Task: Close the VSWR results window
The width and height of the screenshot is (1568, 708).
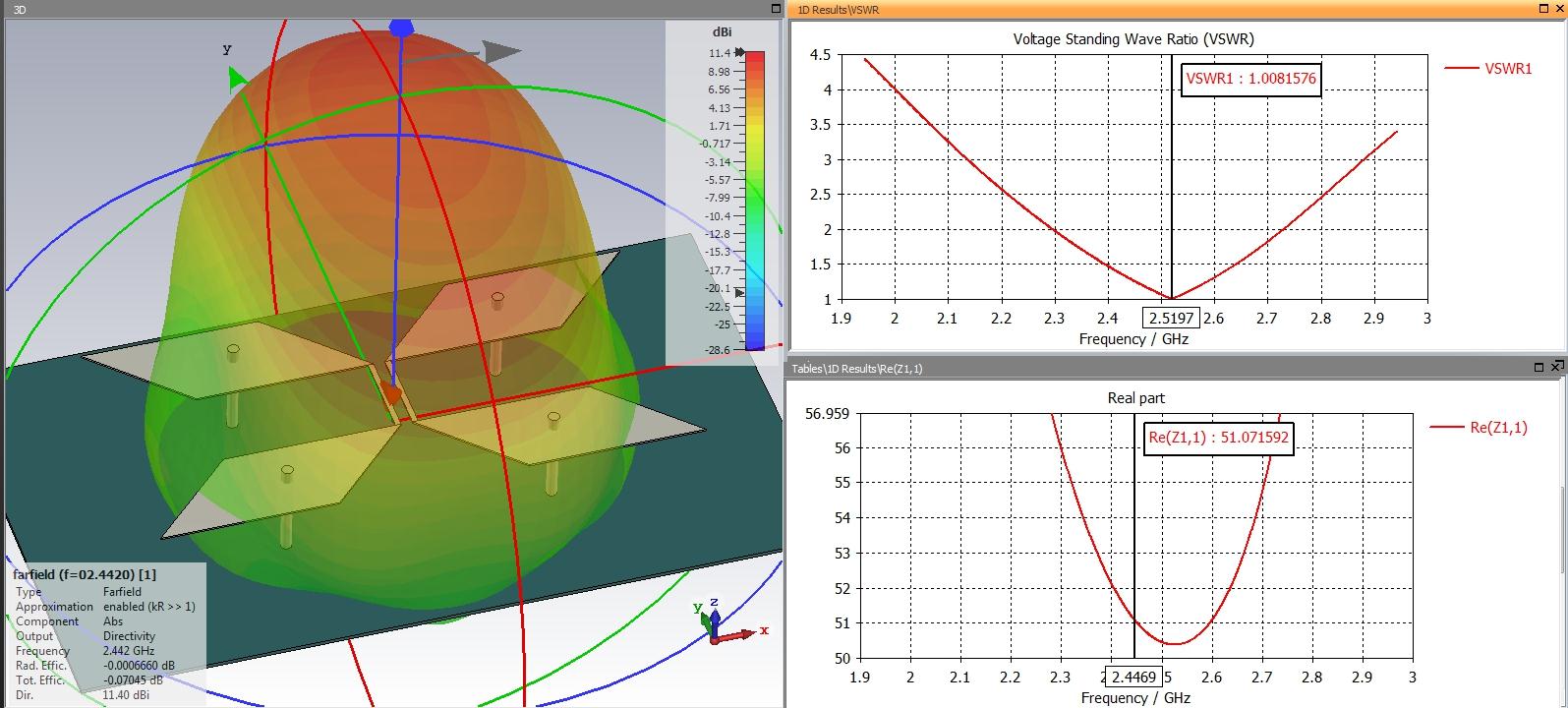Action: point(1556,9)
